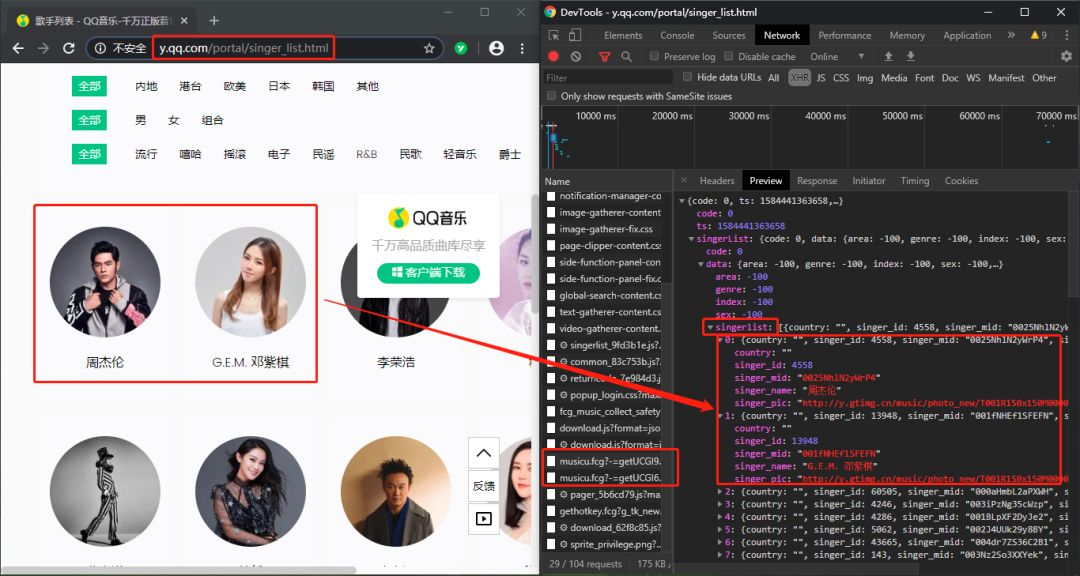1080x576 pixels.
Task: Collapse the singerList object node
Action: click(692, 239)
